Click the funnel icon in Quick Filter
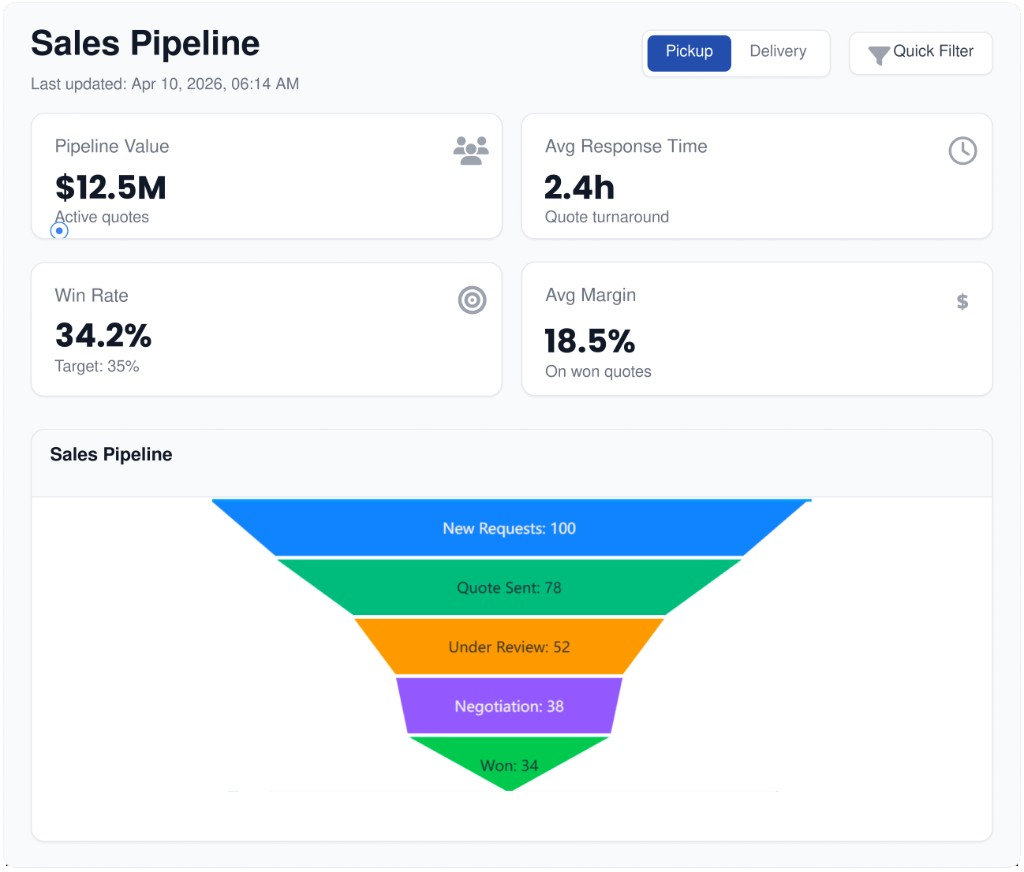The width and height of the screenshot is (1024, 872). coord(878,55)
